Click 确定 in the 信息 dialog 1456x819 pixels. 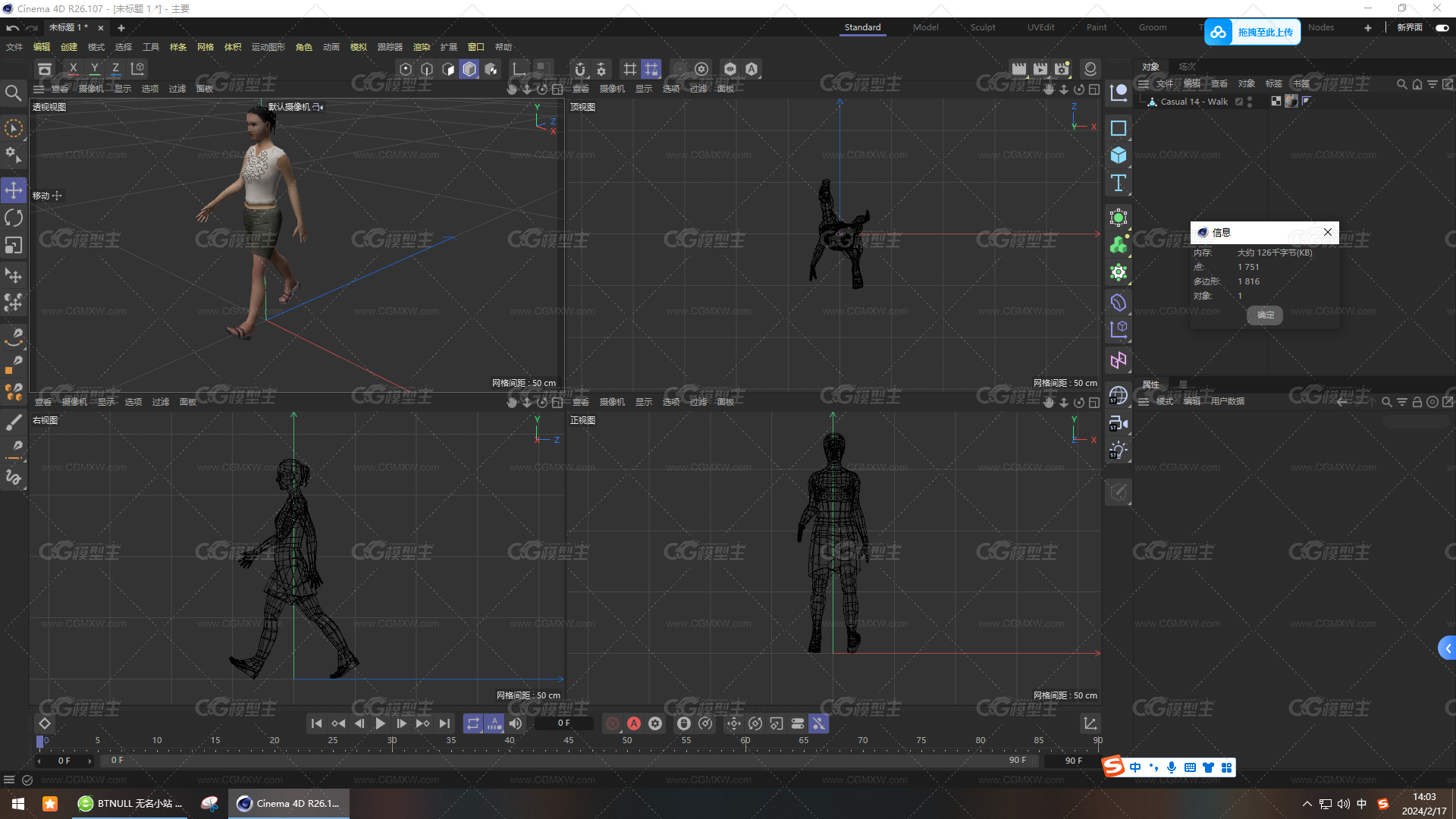[1265, 315]
